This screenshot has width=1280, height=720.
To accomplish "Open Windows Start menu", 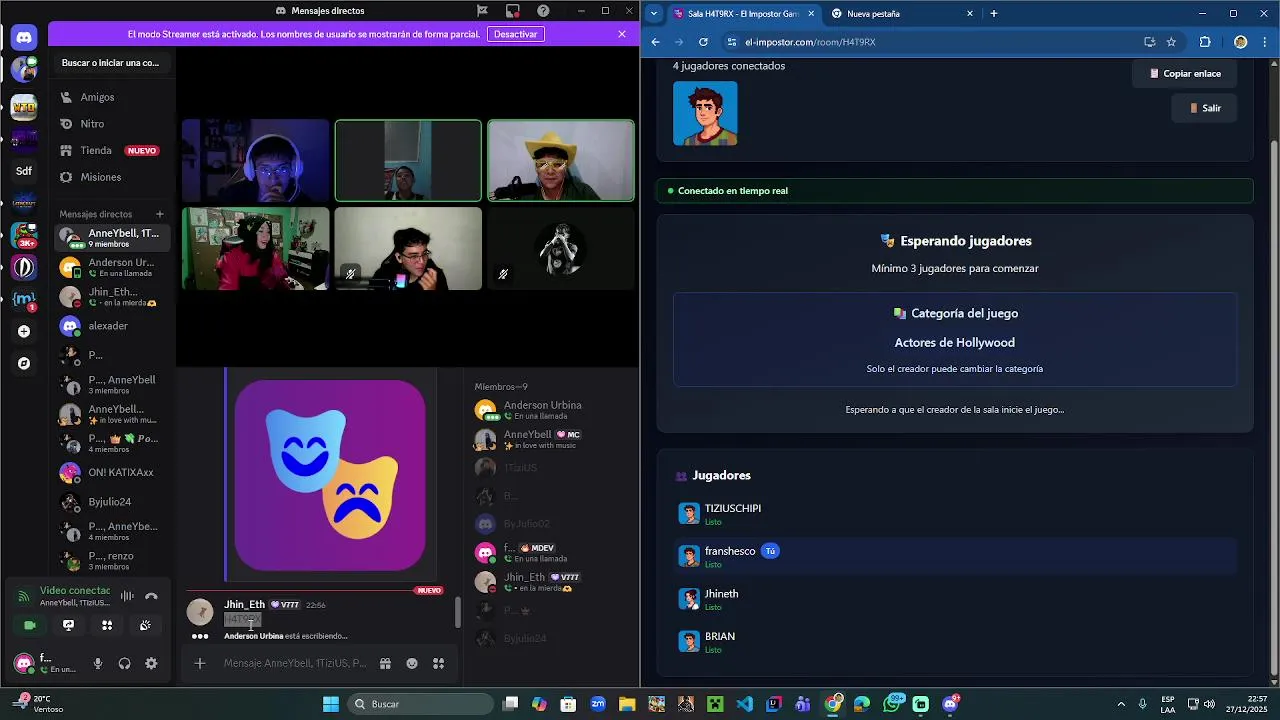I will click(331, 704).
